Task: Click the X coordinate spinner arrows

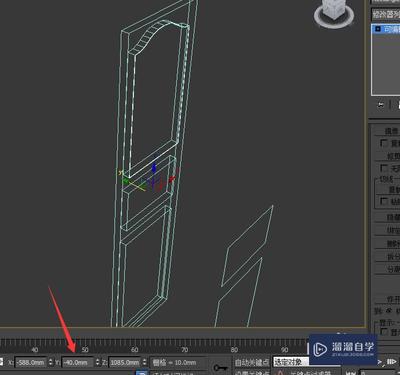Action: [x=51, y=362]
